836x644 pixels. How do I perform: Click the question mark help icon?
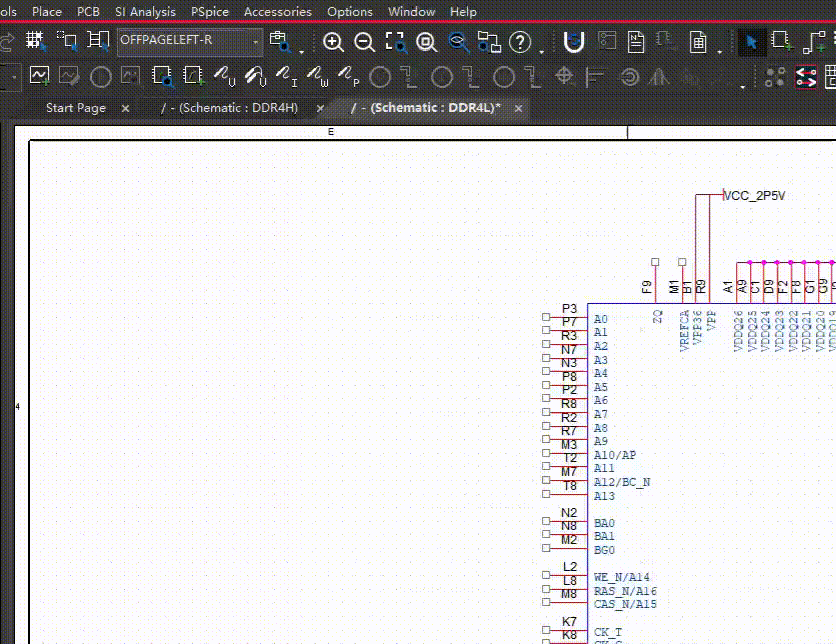click(520, 42)
